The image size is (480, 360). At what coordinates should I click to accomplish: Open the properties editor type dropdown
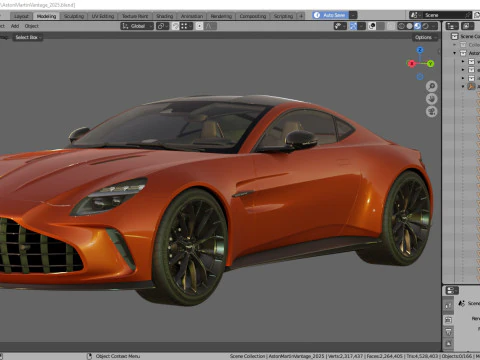(x=452, y=290)
